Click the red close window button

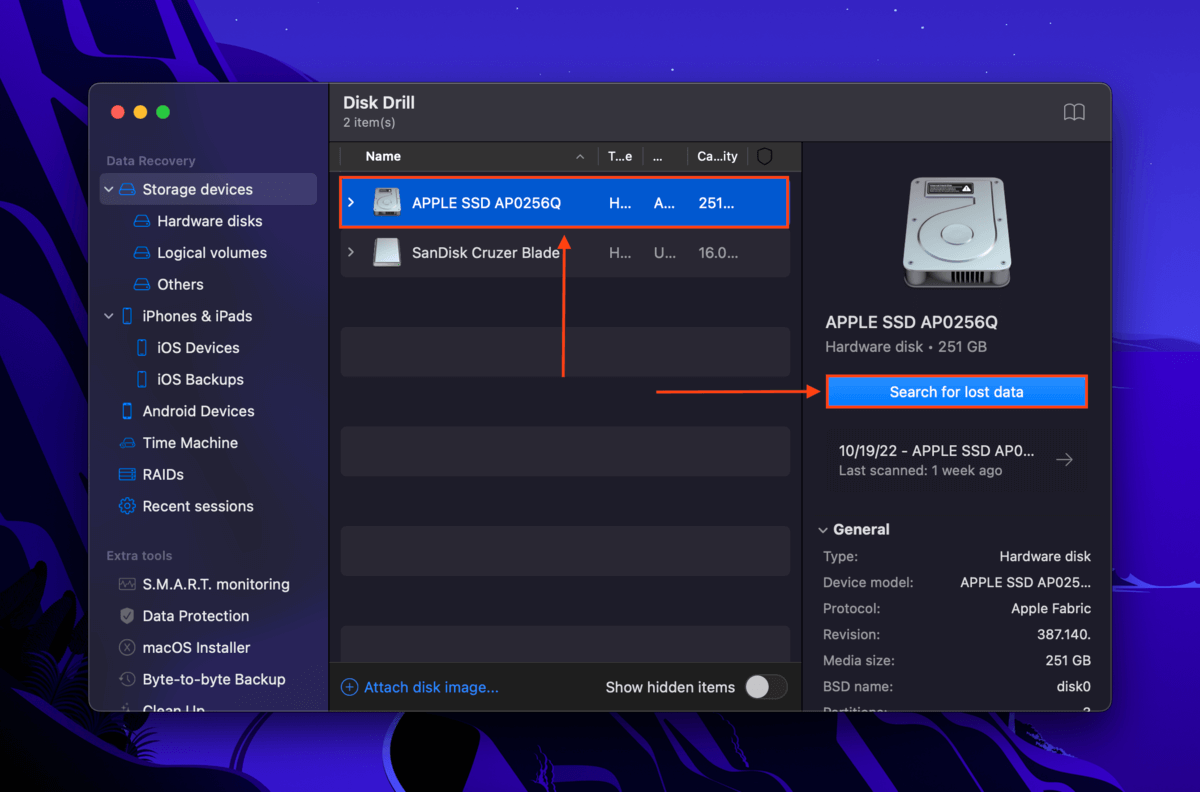click(118, 112)
